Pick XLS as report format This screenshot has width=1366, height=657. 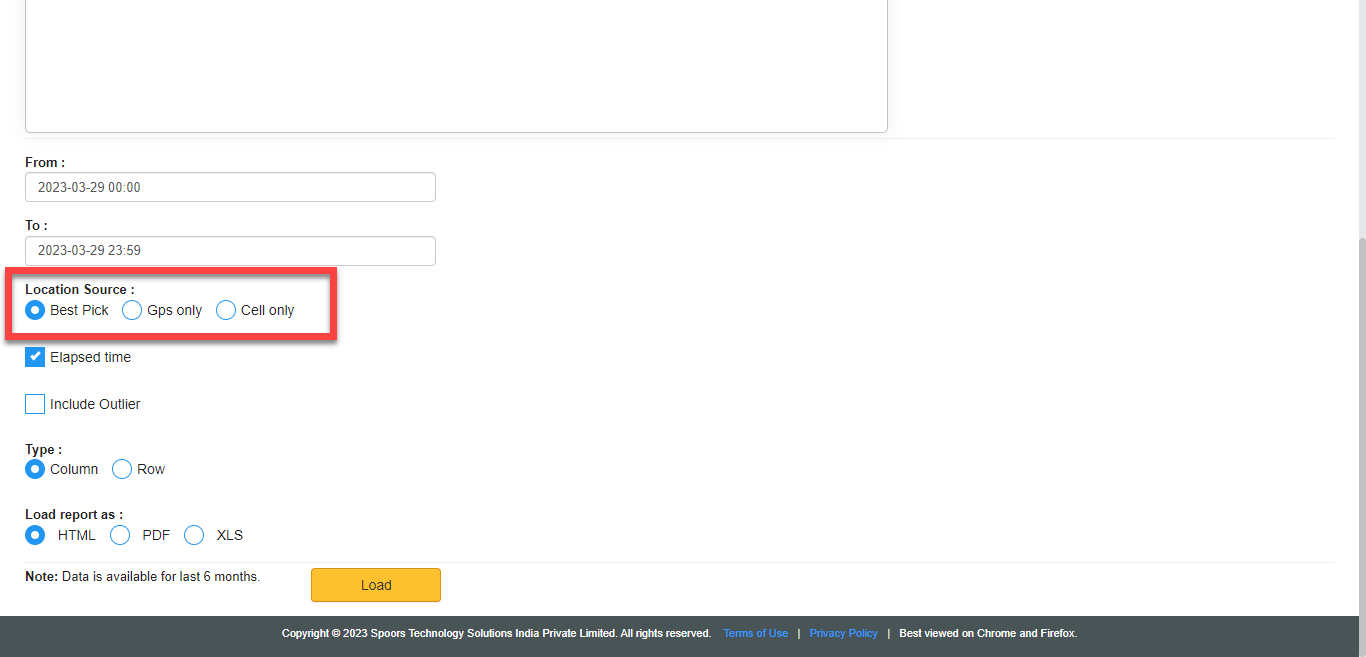(194, 535)
